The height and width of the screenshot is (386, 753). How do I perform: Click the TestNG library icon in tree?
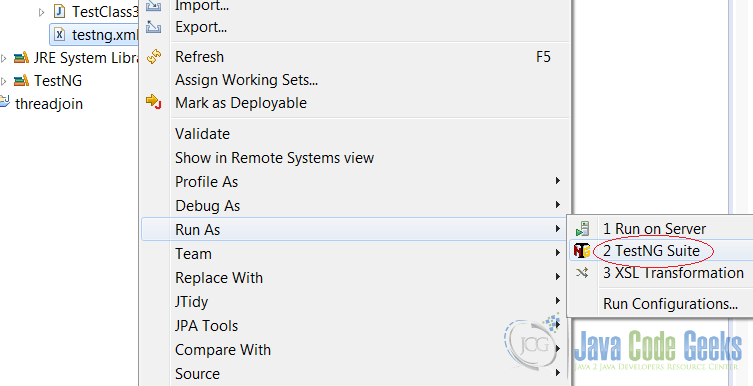[x=21, y=80]
